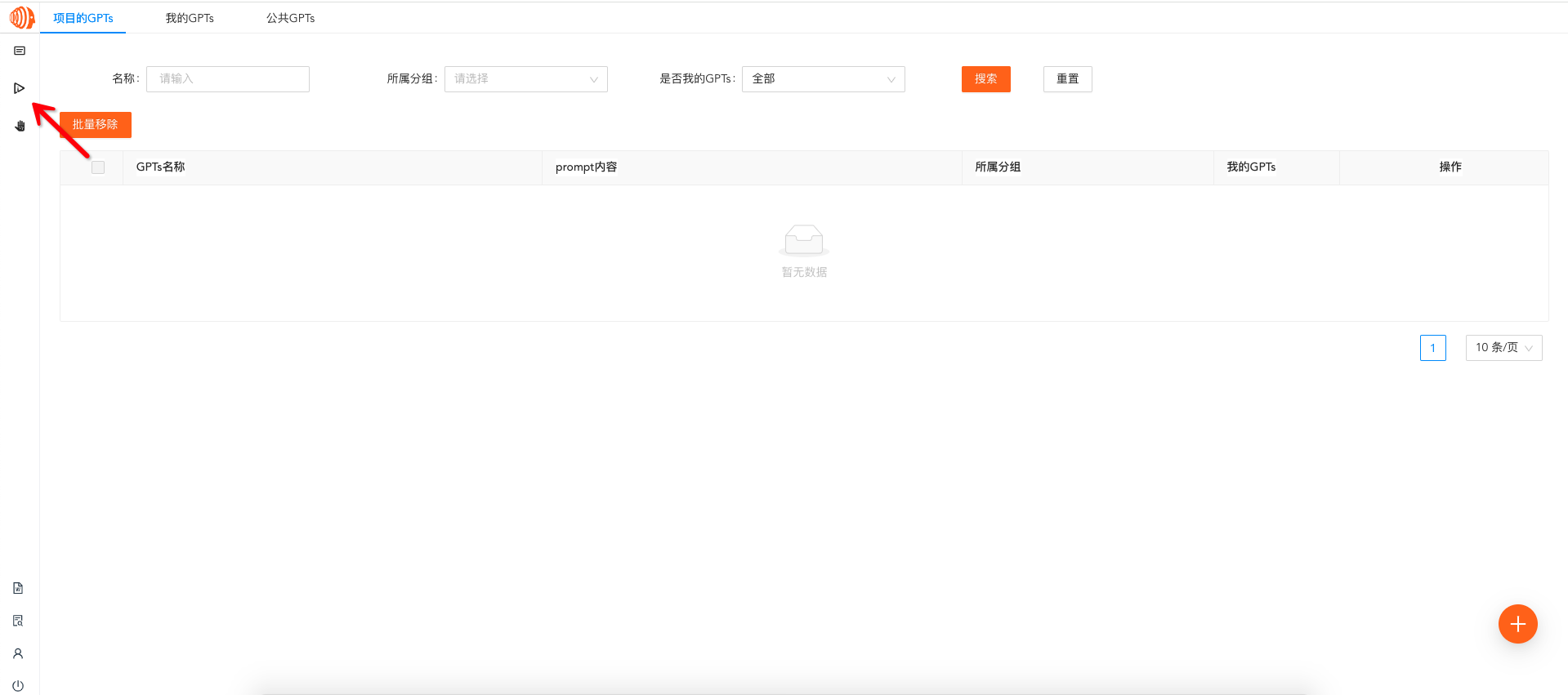This screenshot has height=695, width=1568.
Task: Focus the 名称 input field
Action: coord(228,79)
